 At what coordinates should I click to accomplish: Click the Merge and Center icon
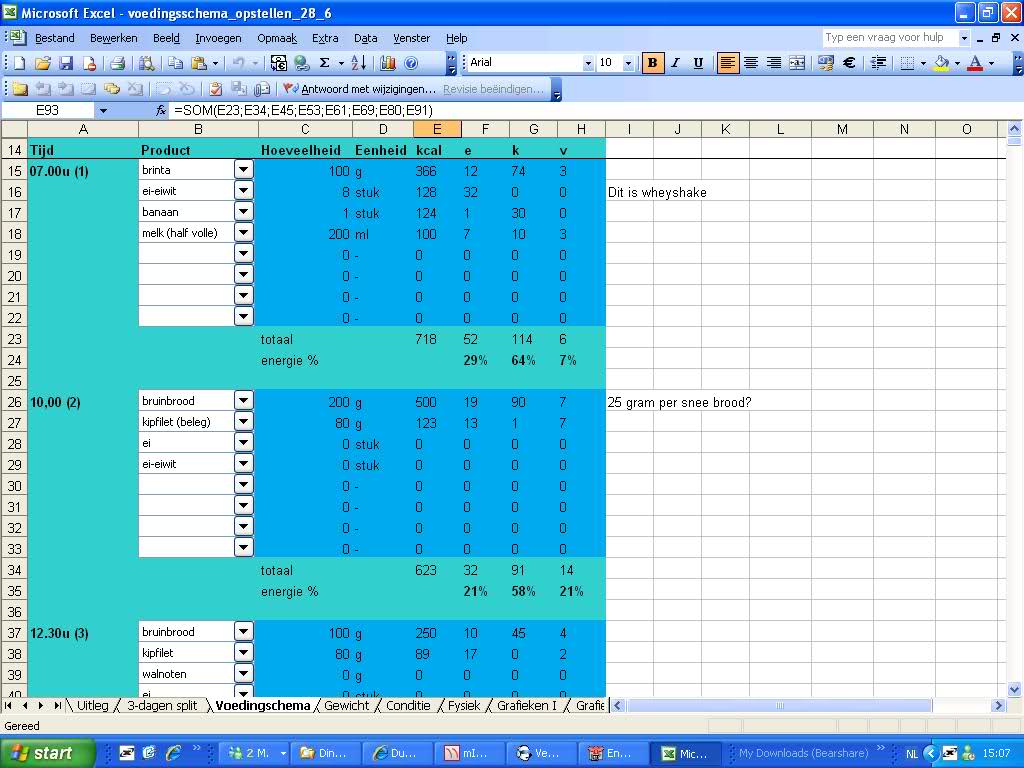tap(797, 63)
